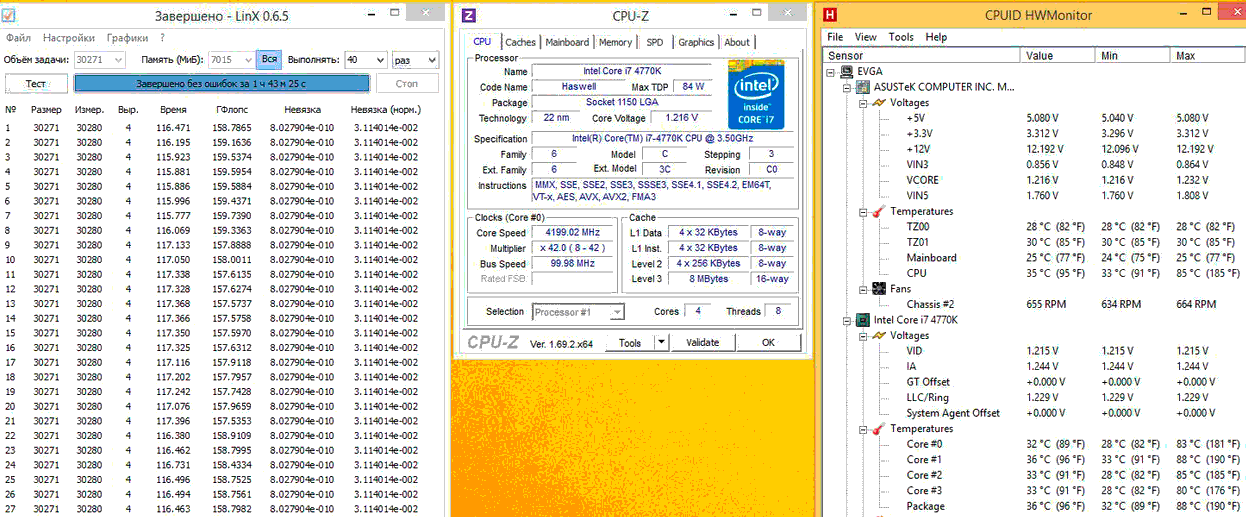Click the 'ГФлопс' column header in LinX
1246x517 pixels.
coord(231,109)
